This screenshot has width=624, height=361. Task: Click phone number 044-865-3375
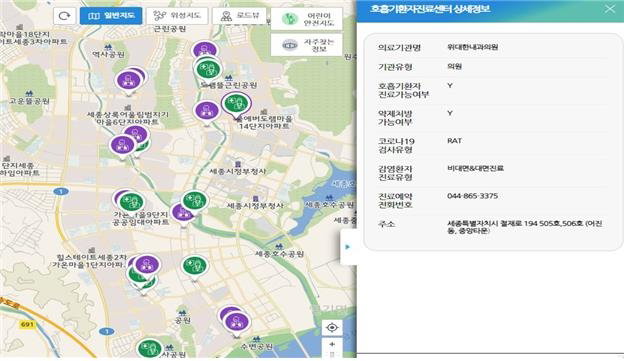click(x=472, y=196)
